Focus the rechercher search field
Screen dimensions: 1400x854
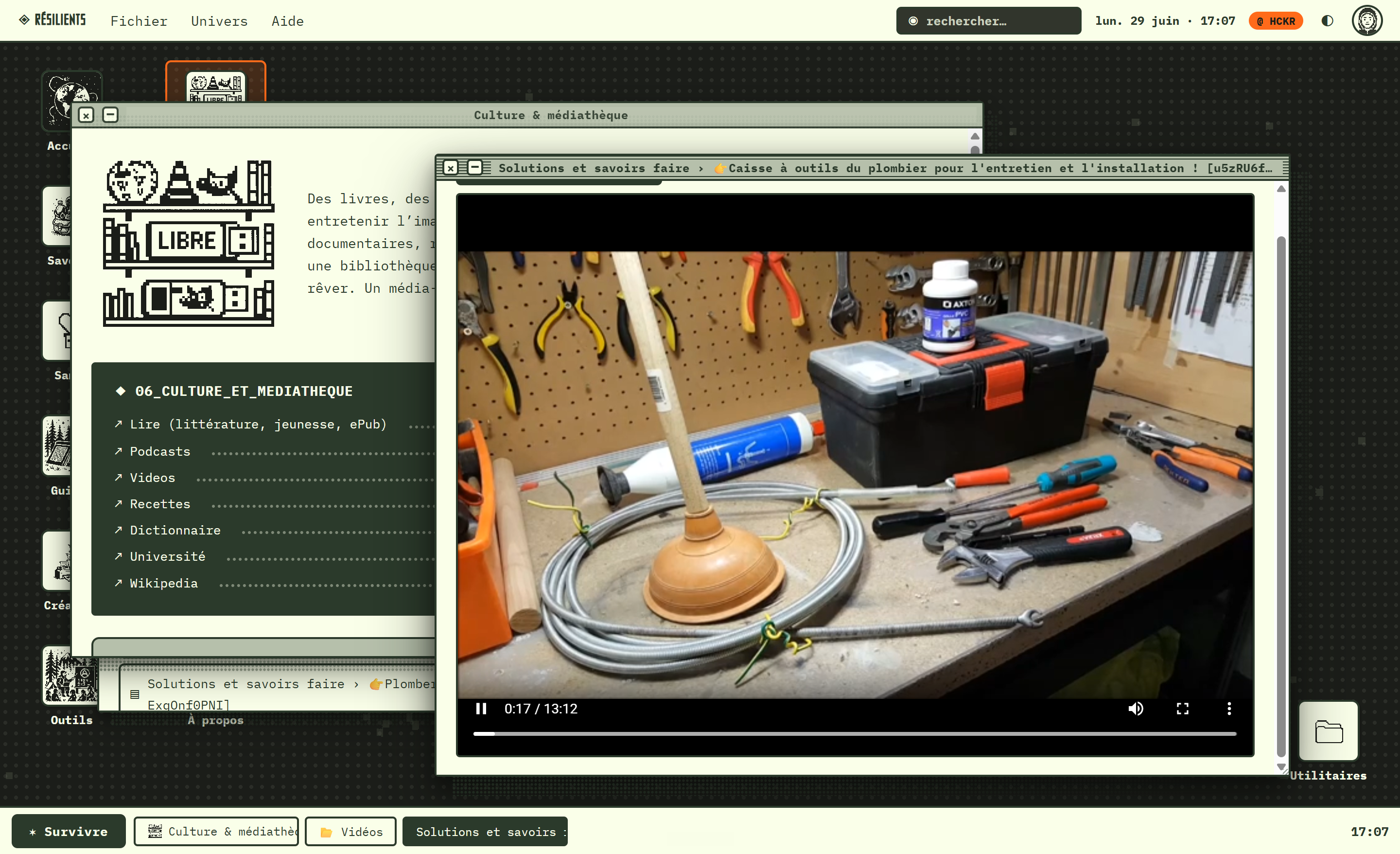989,21
